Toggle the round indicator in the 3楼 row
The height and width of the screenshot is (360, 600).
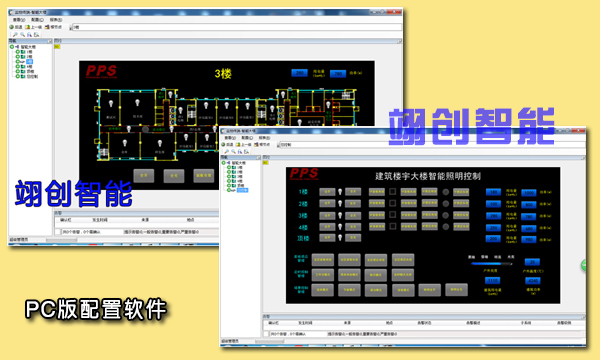point(445,215)
